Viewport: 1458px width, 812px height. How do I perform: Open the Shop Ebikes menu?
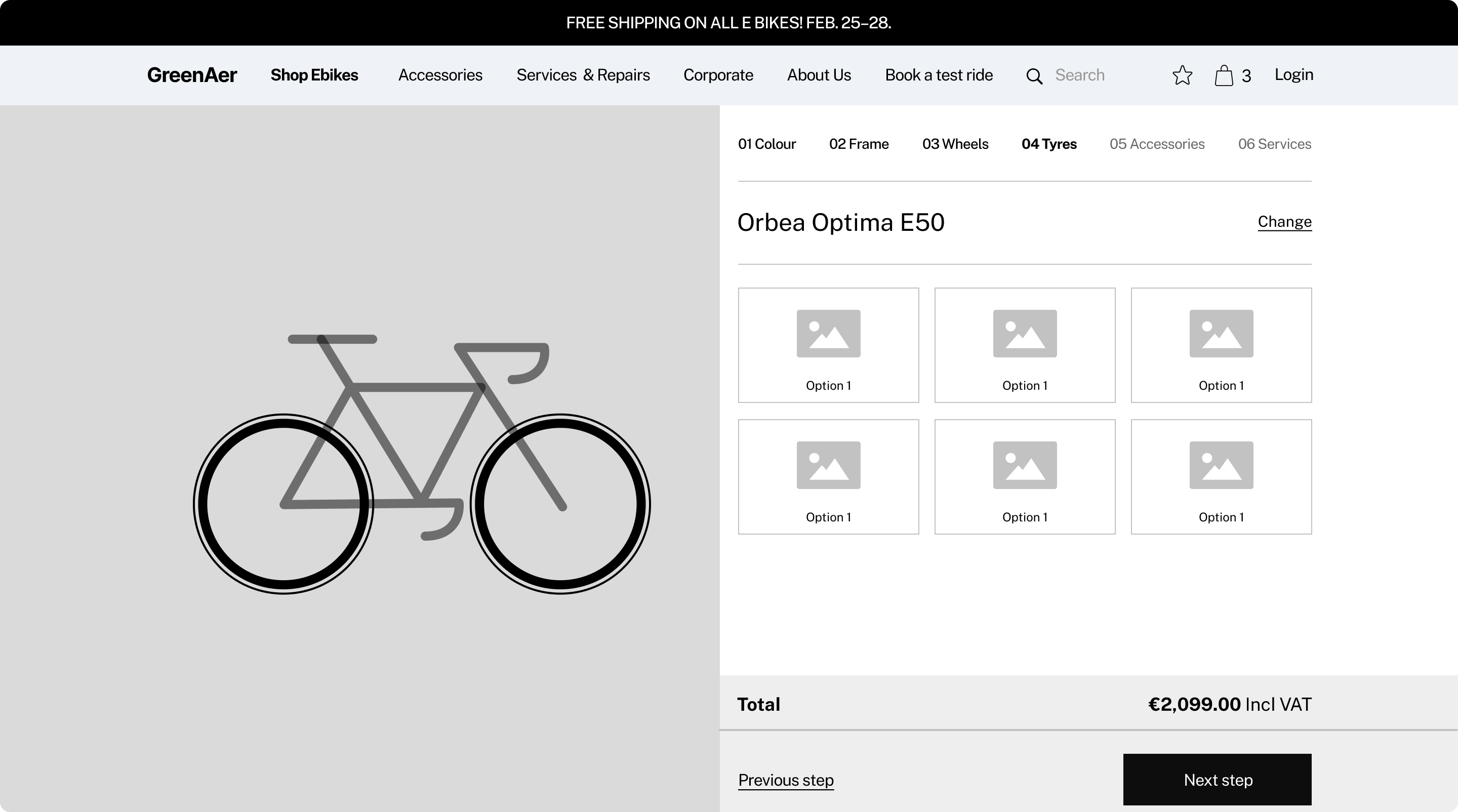point(314,75)
